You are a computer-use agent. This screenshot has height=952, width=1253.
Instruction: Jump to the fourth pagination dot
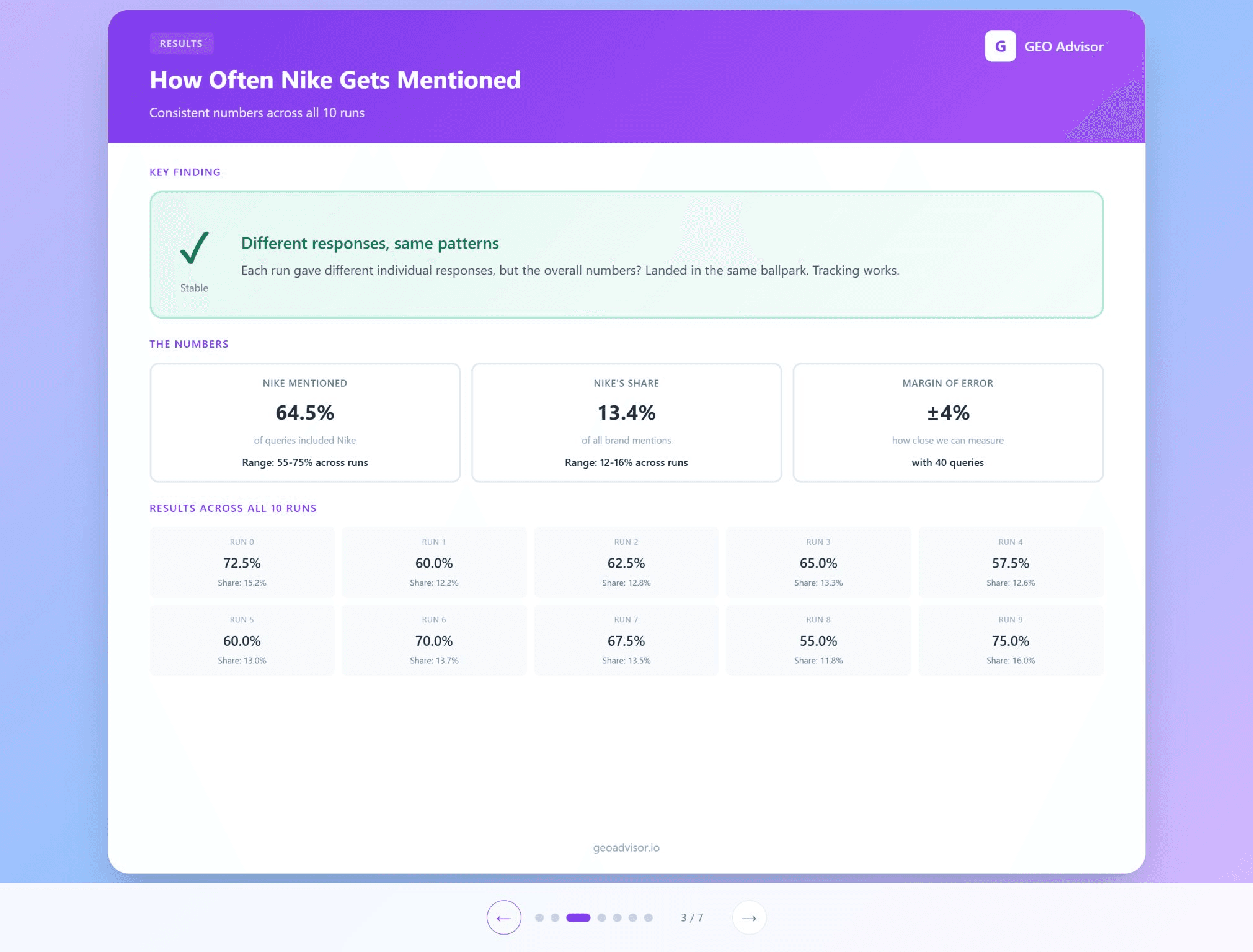[x=601, y=917]
